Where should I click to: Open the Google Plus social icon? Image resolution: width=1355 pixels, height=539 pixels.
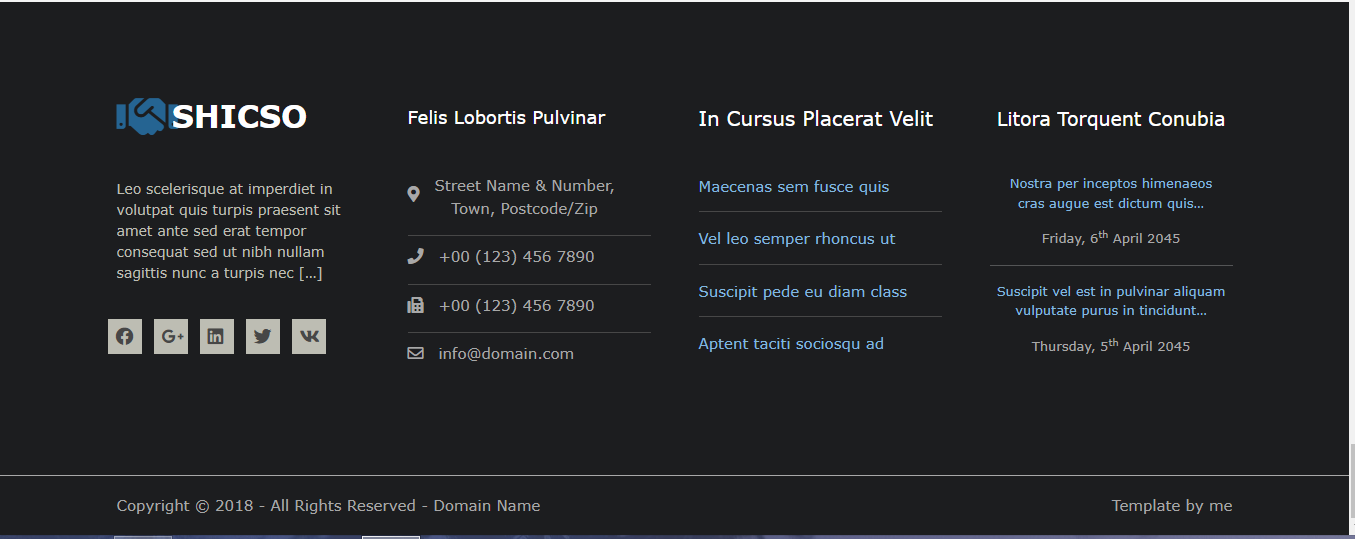pyautogui.click(x=171, y=337)
